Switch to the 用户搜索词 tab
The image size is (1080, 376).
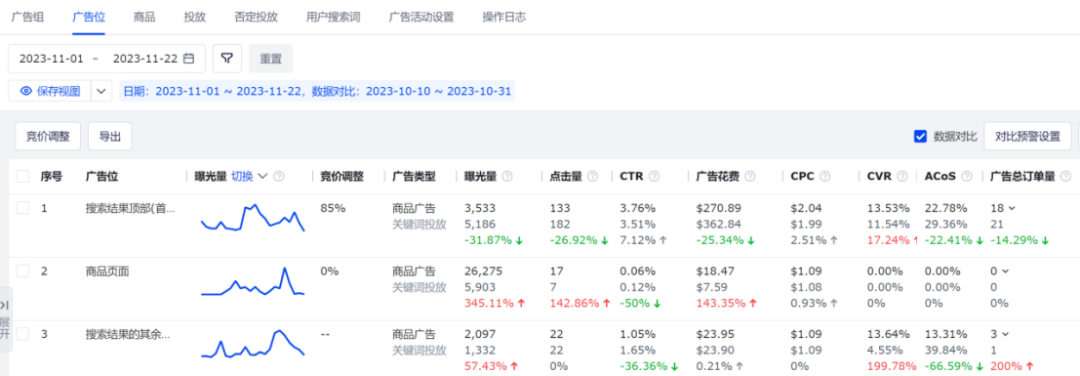pyautogui.click(x=333, y=17)
